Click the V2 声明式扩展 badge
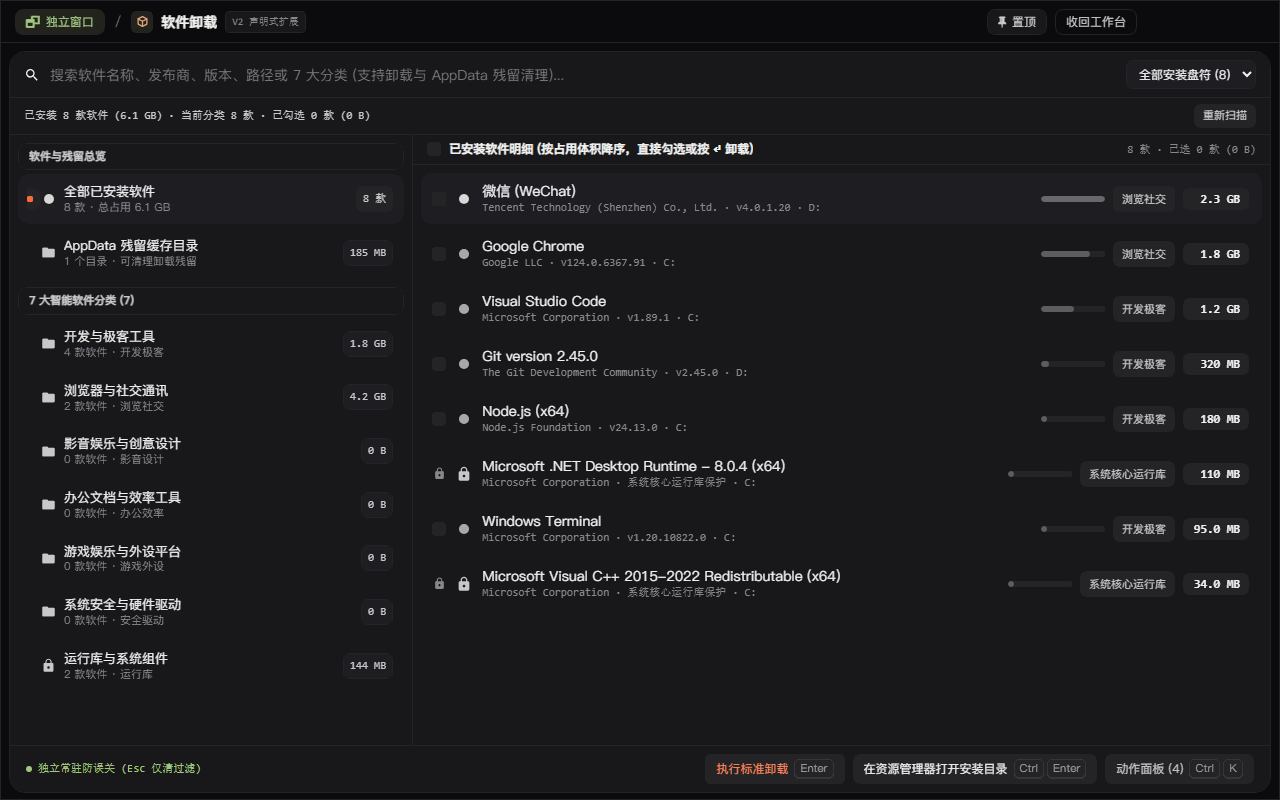The image size is (1280, 800). (x=265, y=22)
